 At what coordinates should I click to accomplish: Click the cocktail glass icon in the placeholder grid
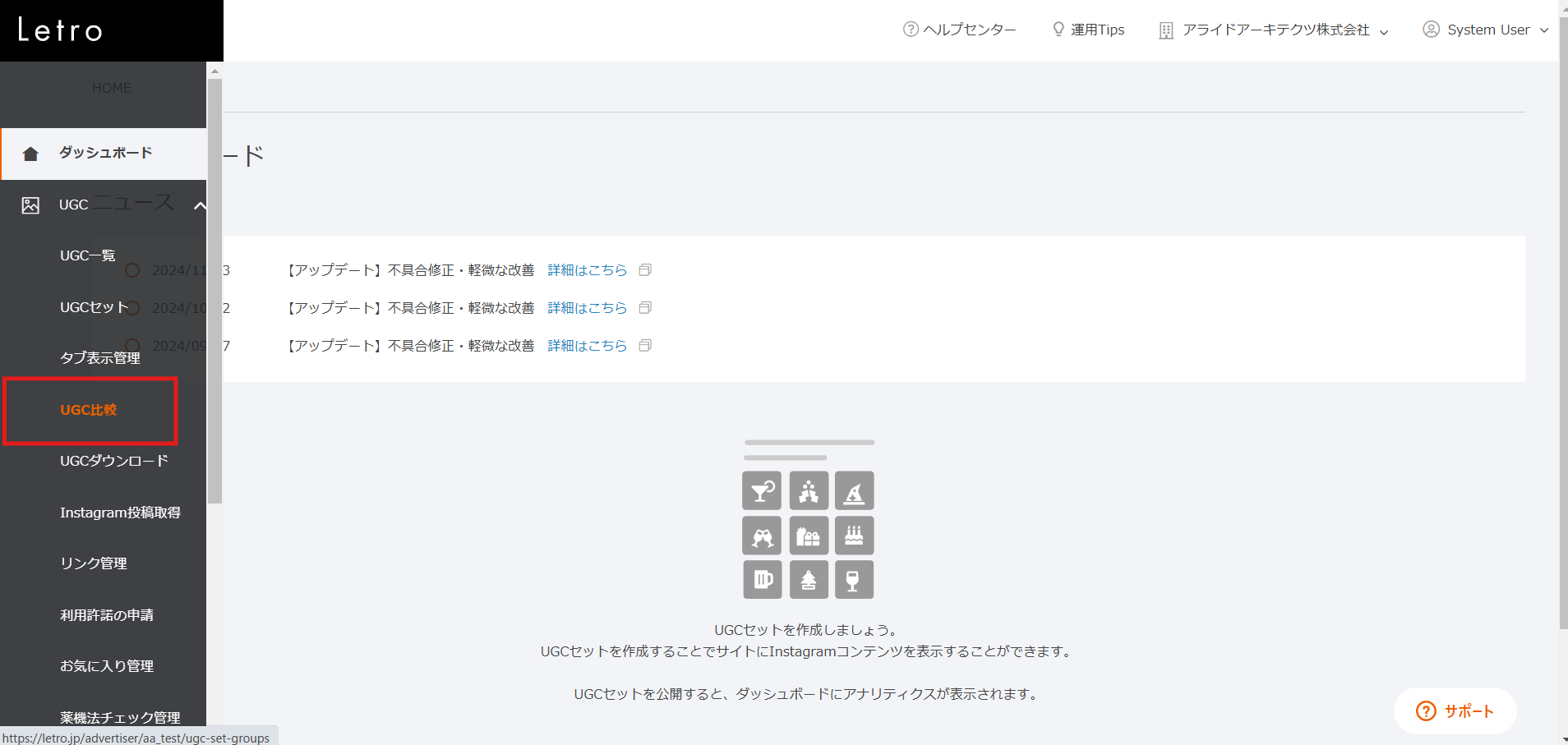[x=762, y=490]
